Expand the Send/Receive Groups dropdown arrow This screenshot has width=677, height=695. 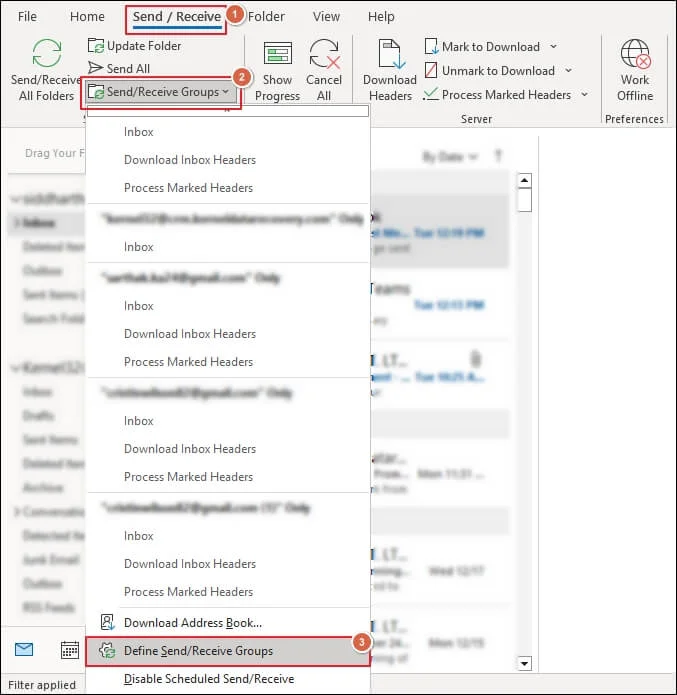coord(226,91)
